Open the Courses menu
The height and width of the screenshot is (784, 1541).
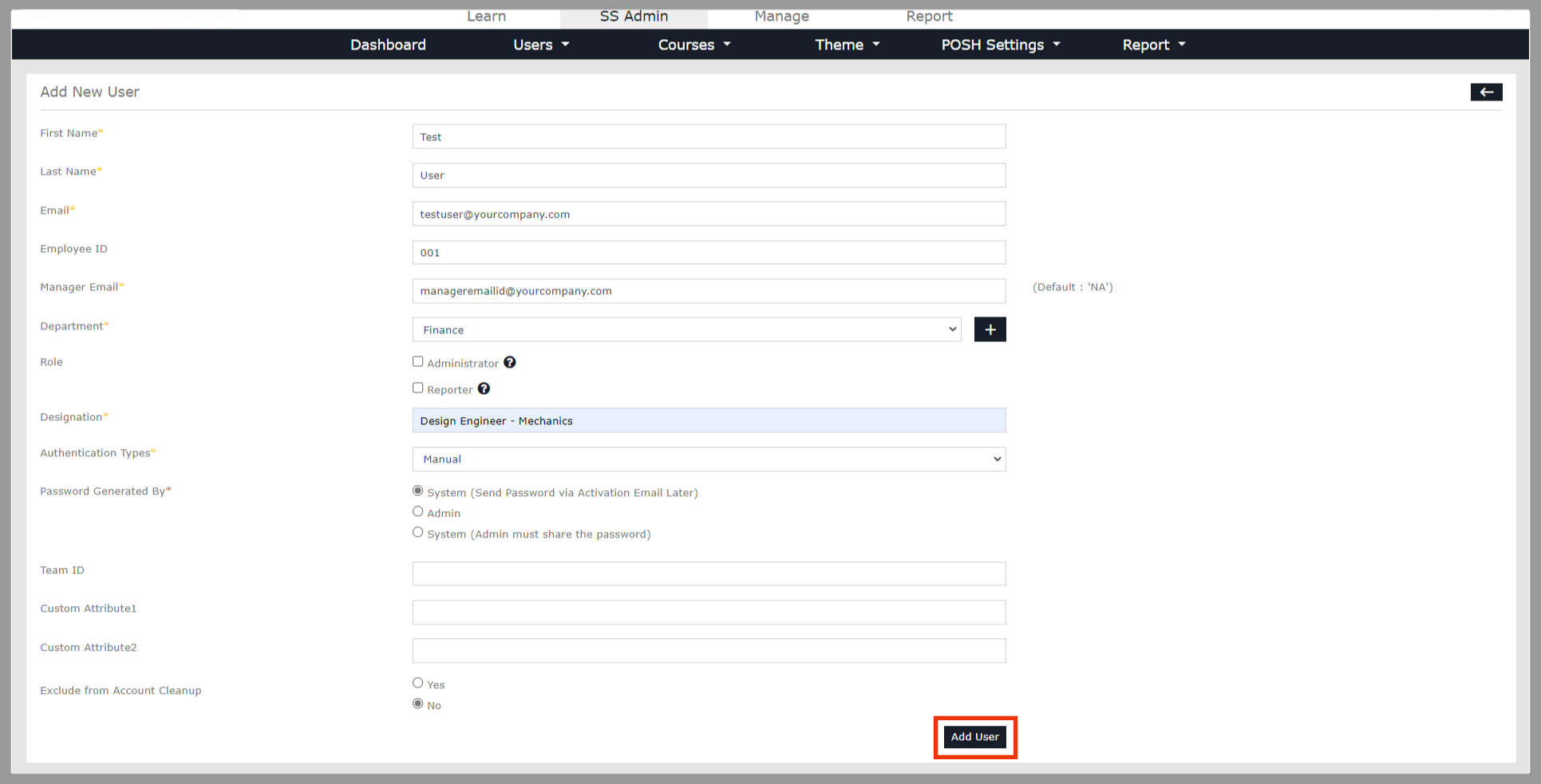pos(693,45)
